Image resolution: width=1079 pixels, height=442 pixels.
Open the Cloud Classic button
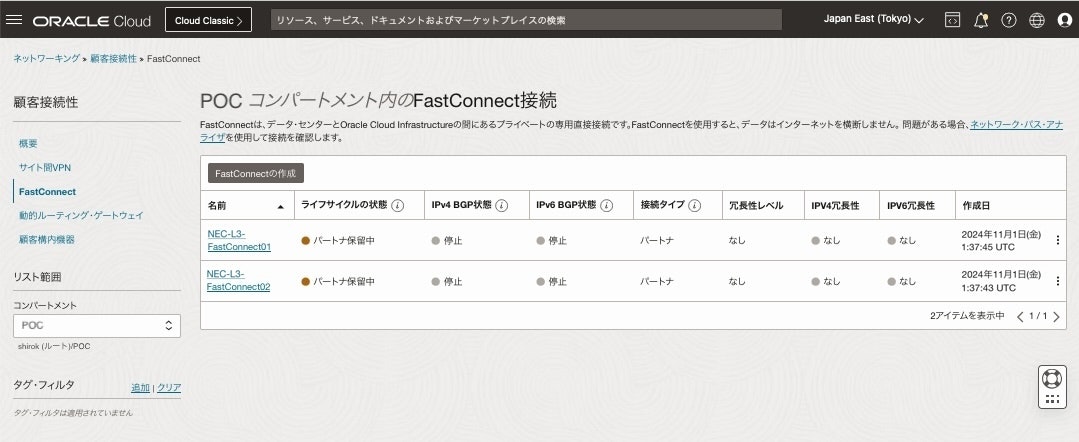[209, 20]
